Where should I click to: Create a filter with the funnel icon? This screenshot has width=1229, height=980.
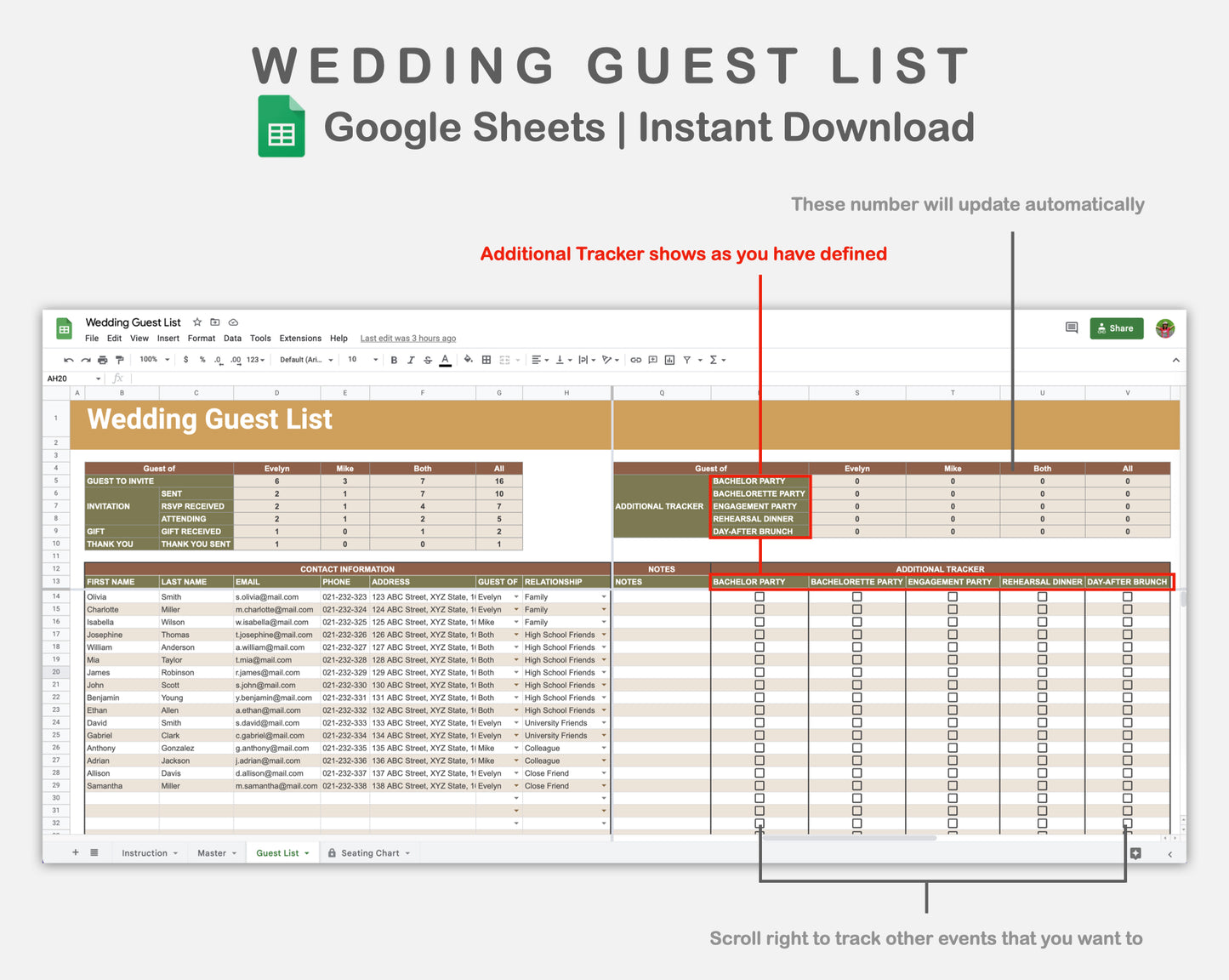[687, 359]
